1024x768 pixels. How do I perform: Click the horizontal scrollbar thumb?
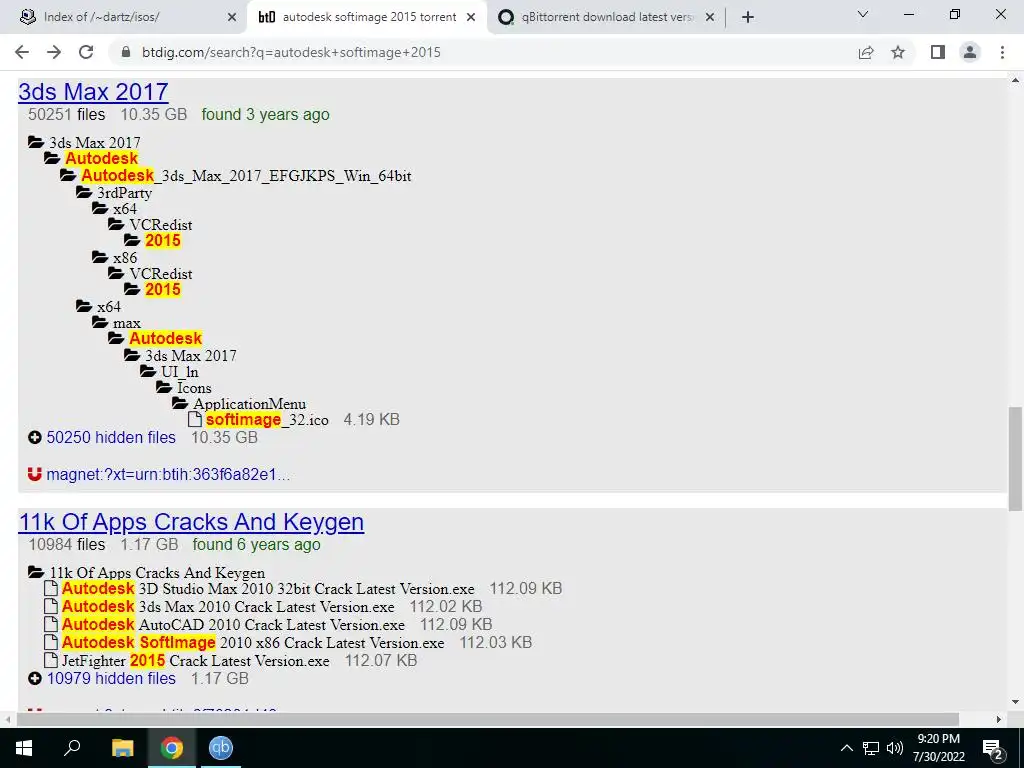tap(488, 719)
